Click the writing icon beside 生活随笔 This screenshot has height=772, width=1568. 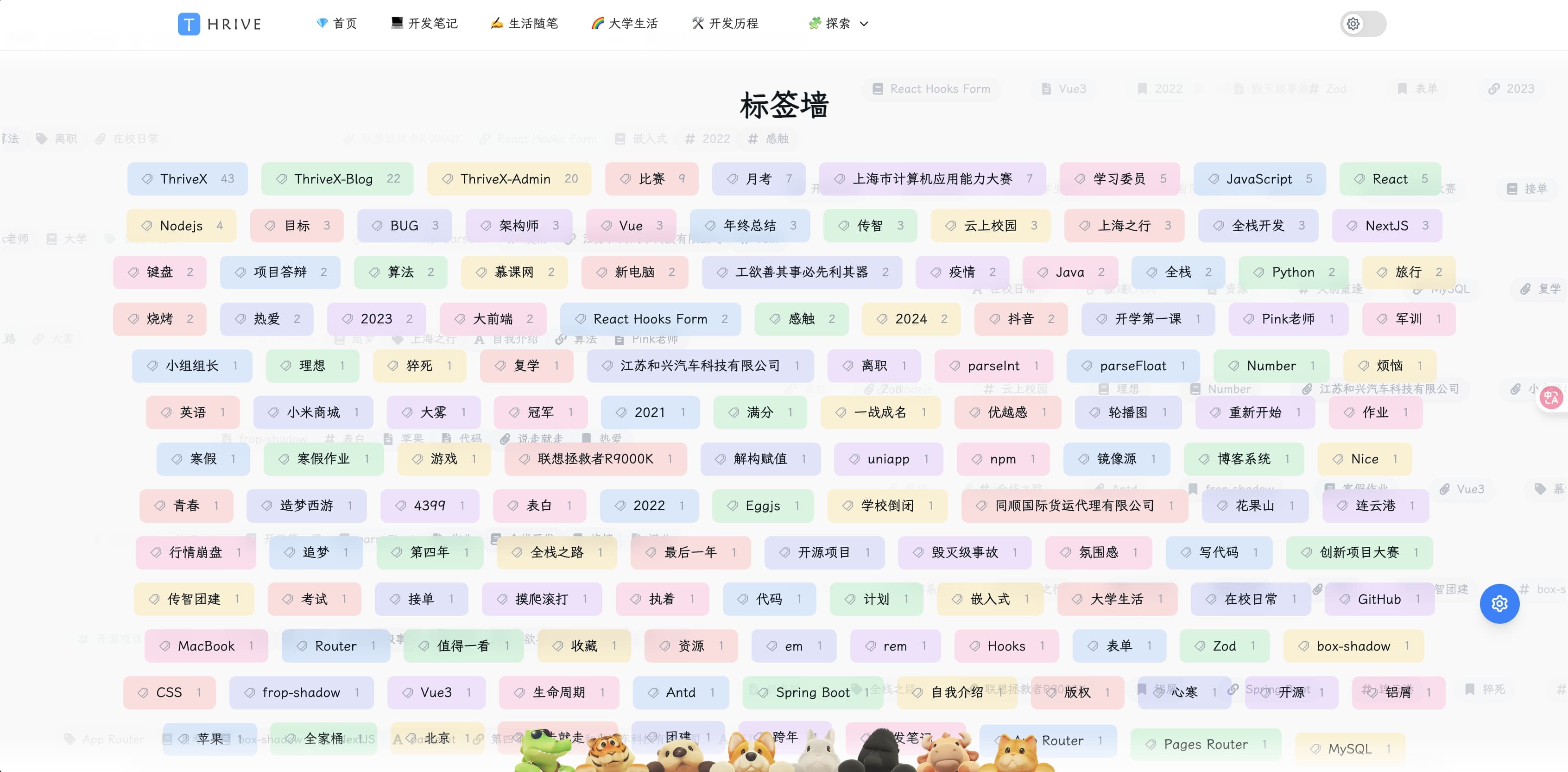click(x=497, y=23)
